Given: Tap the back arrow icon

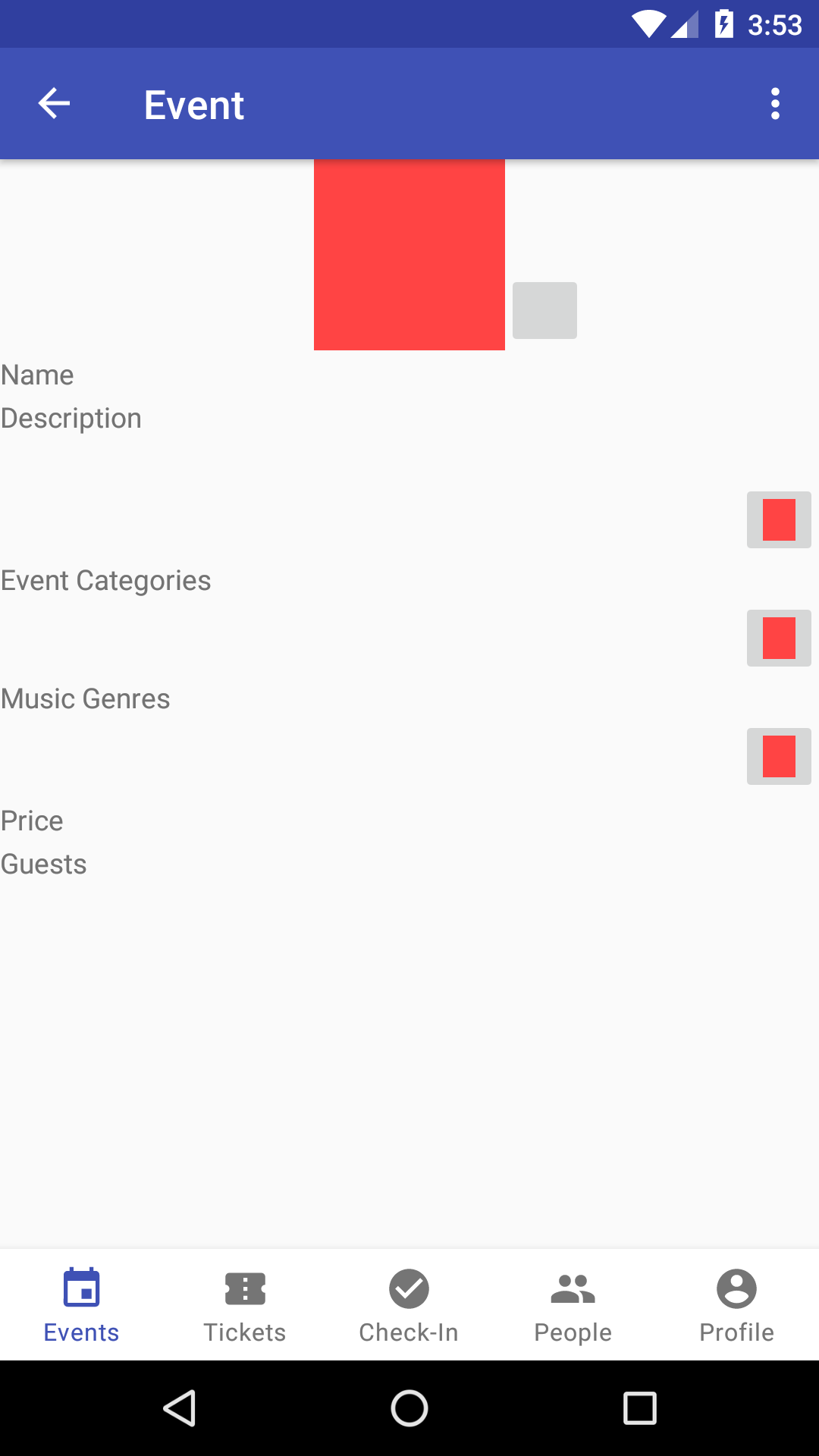Looking at the screenshot, I should [54, 104].
